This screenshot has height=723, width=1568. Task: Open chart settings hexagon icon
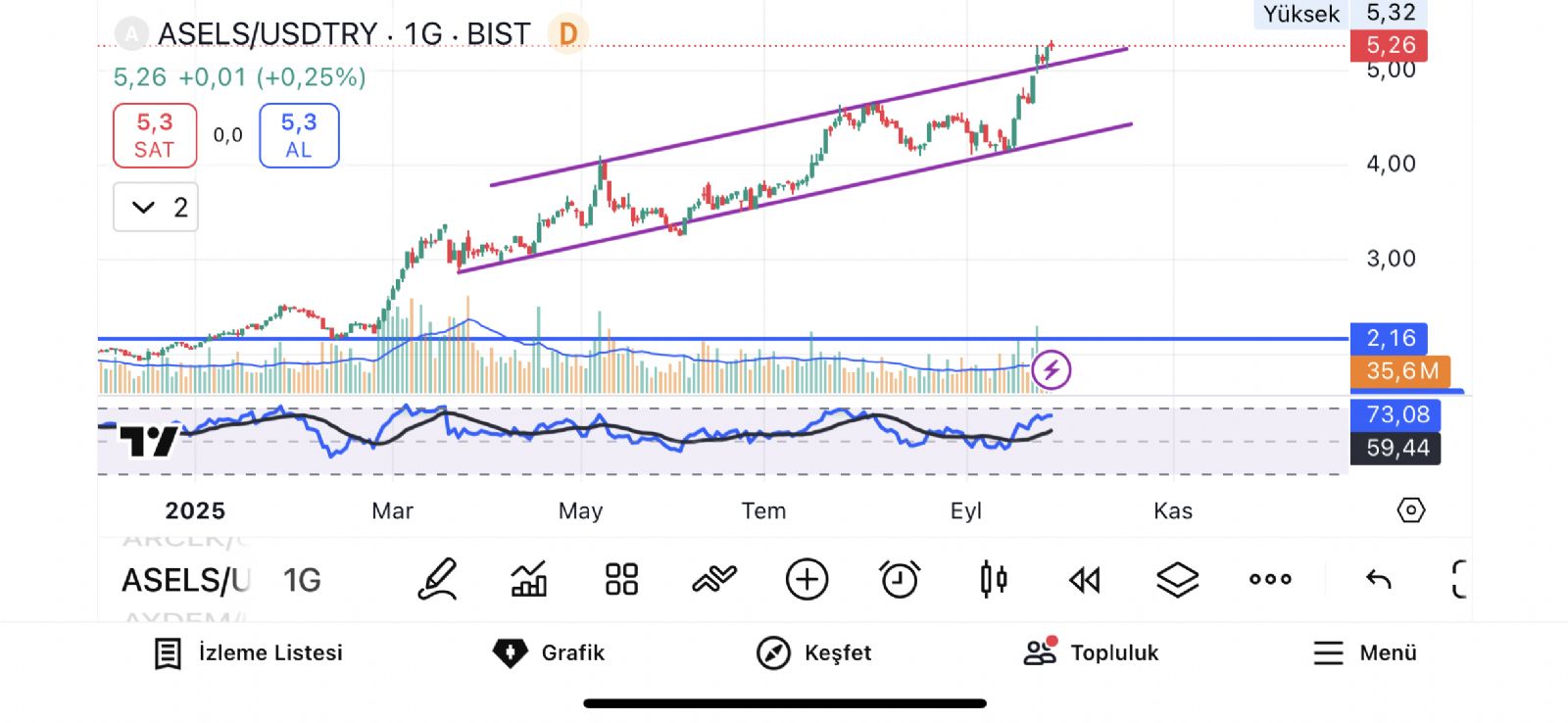pyautogui.click(x=1410, y=510)
